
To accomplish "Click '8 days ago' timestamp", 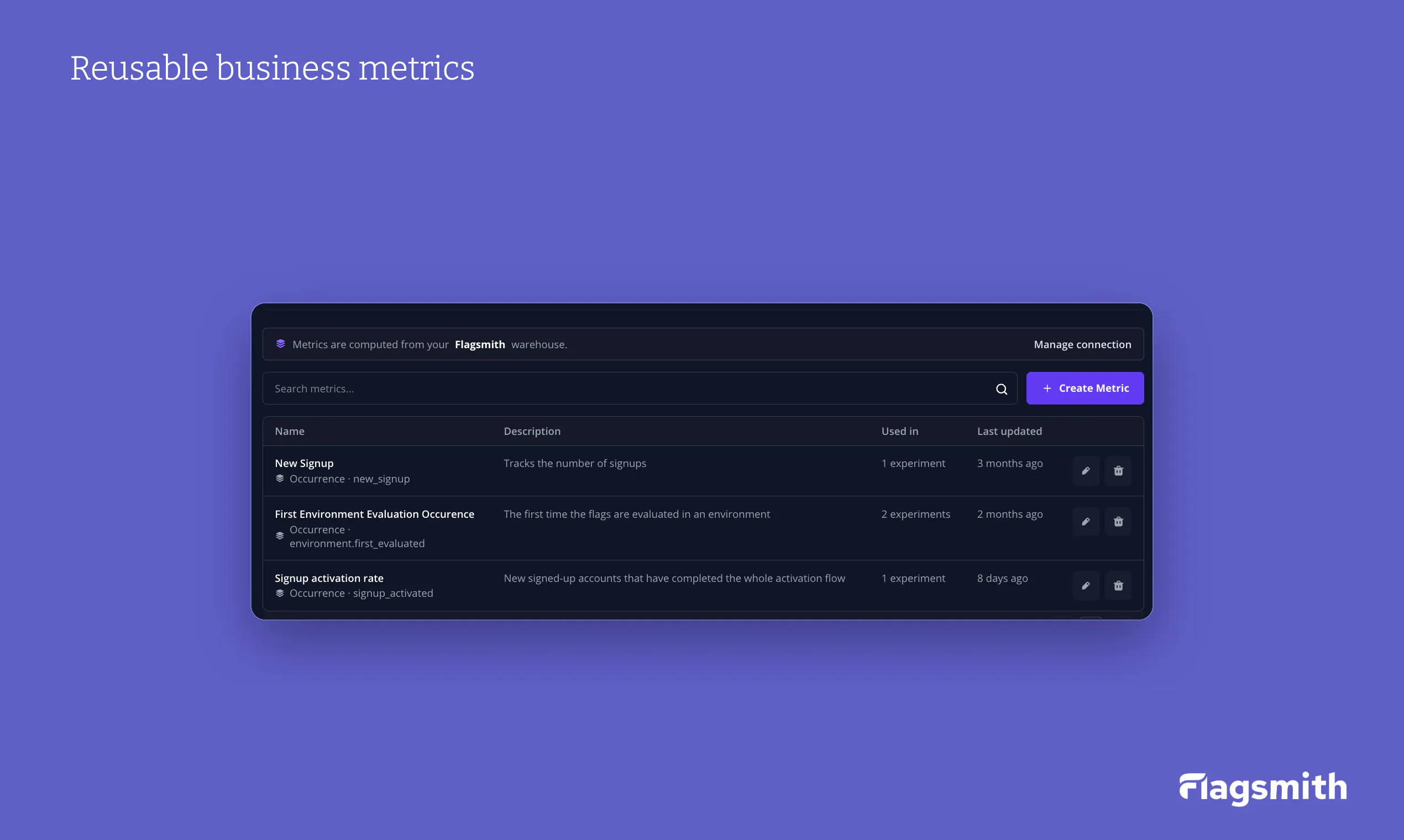I will (x=1002, y=579).
